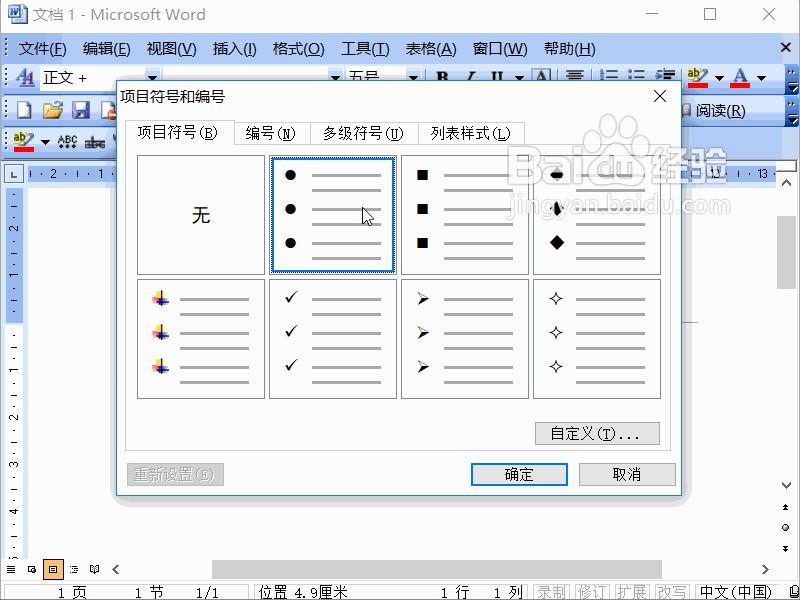
Task: Open the 插入(I) menu
Action: tap(234, 49)
